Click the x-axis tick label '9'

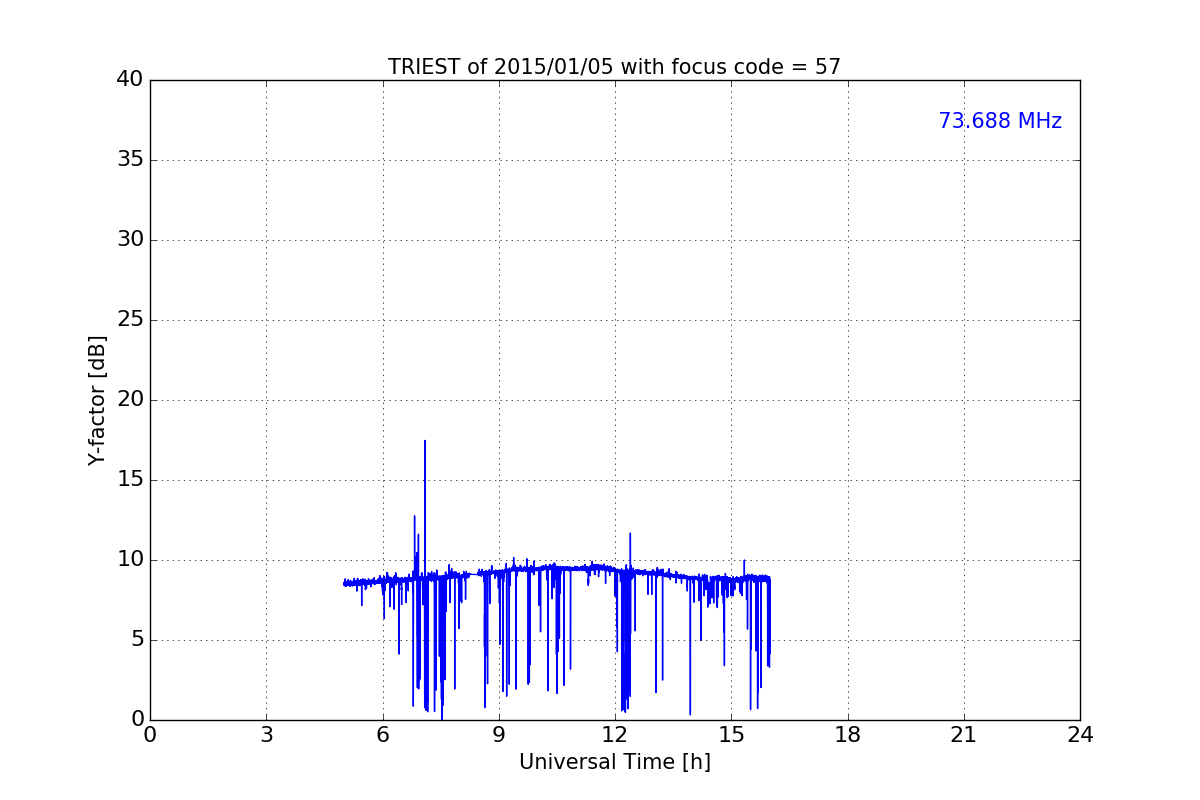[x=499, y=735]
